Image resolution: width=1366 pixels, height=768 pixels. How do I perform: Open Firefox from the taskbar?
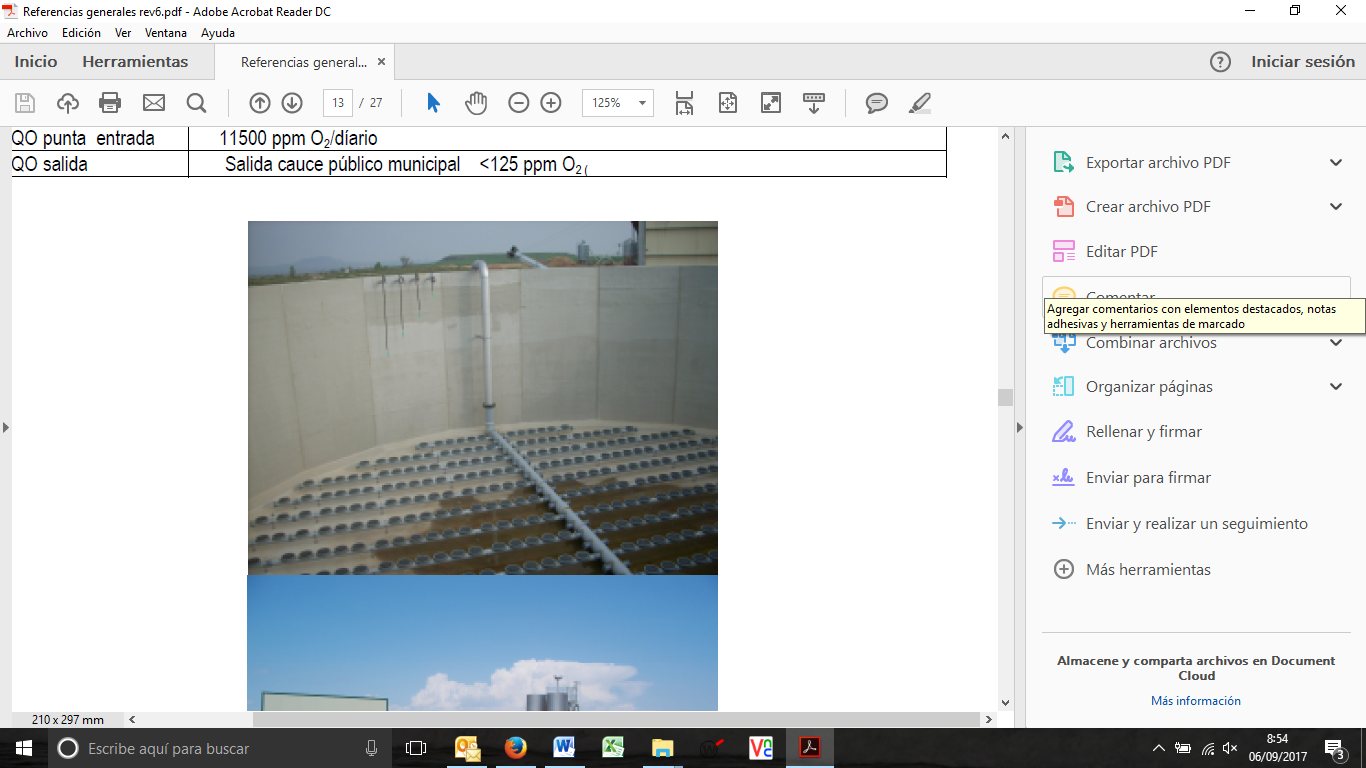coord(516,748)
